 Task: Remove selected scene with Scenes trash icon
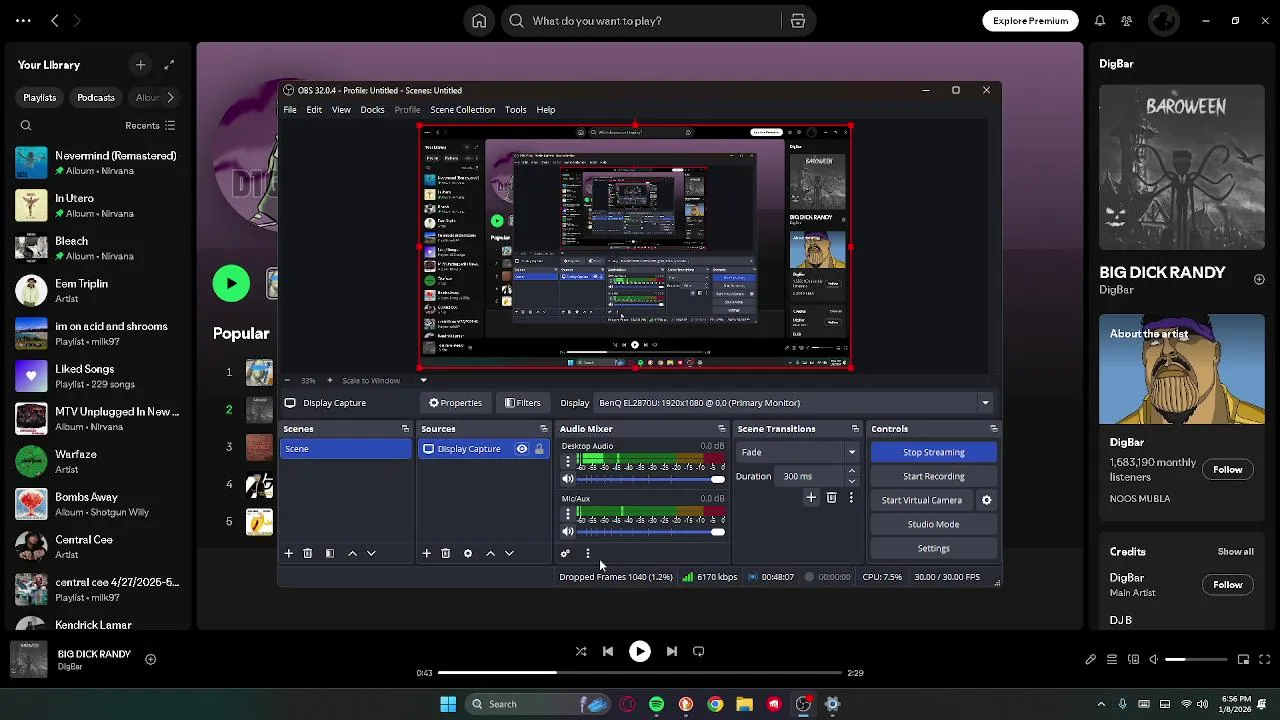pos(308,553)
